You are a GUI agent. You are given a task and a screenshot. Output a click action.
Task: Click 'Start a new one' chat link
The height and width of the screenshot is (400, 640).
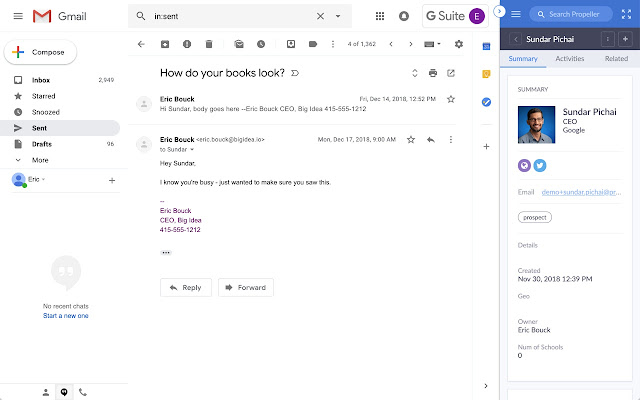(x=66, y=316)
